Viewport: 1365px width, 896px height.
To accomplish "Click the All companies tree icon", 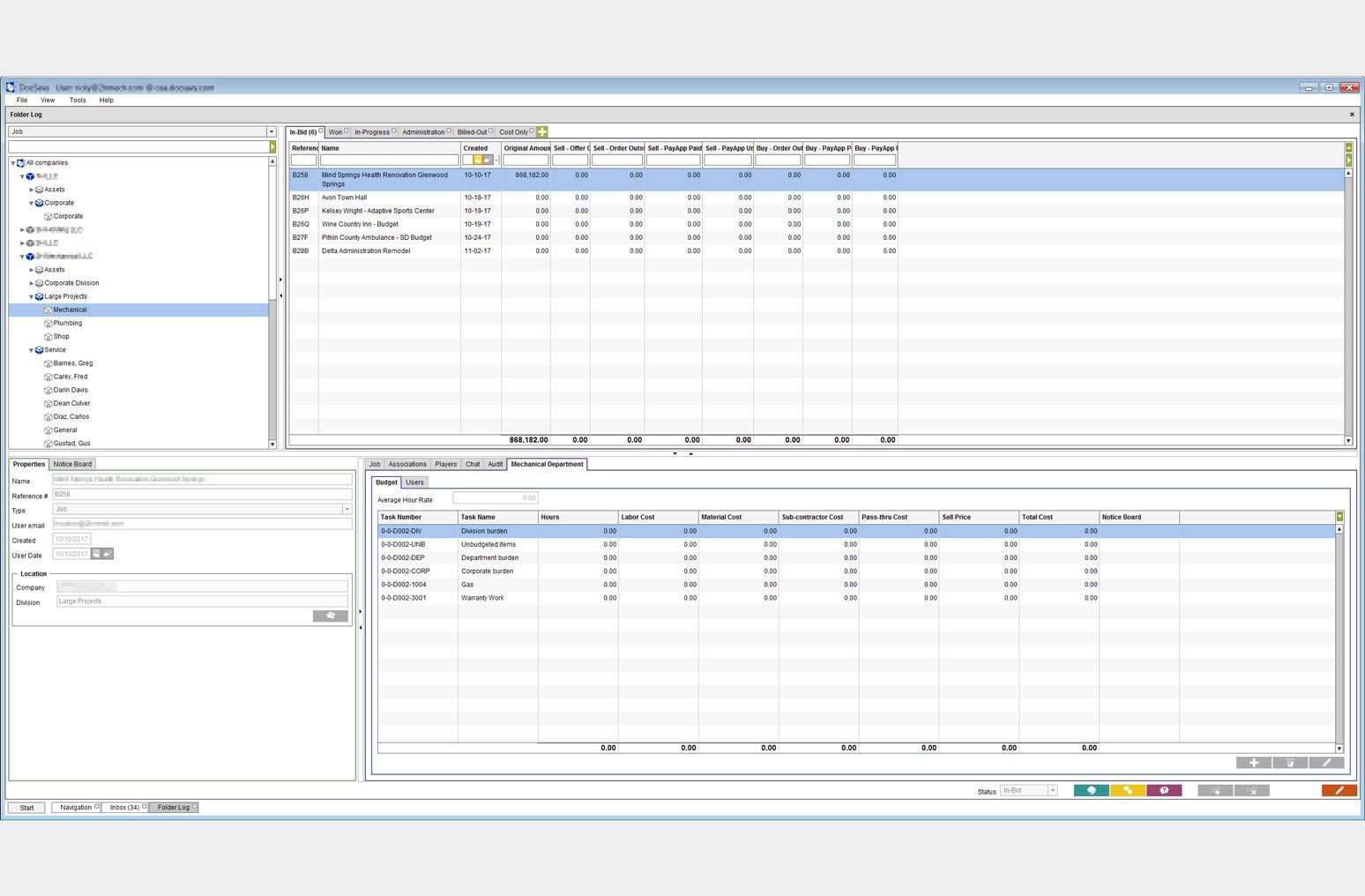I will point(21,163).
